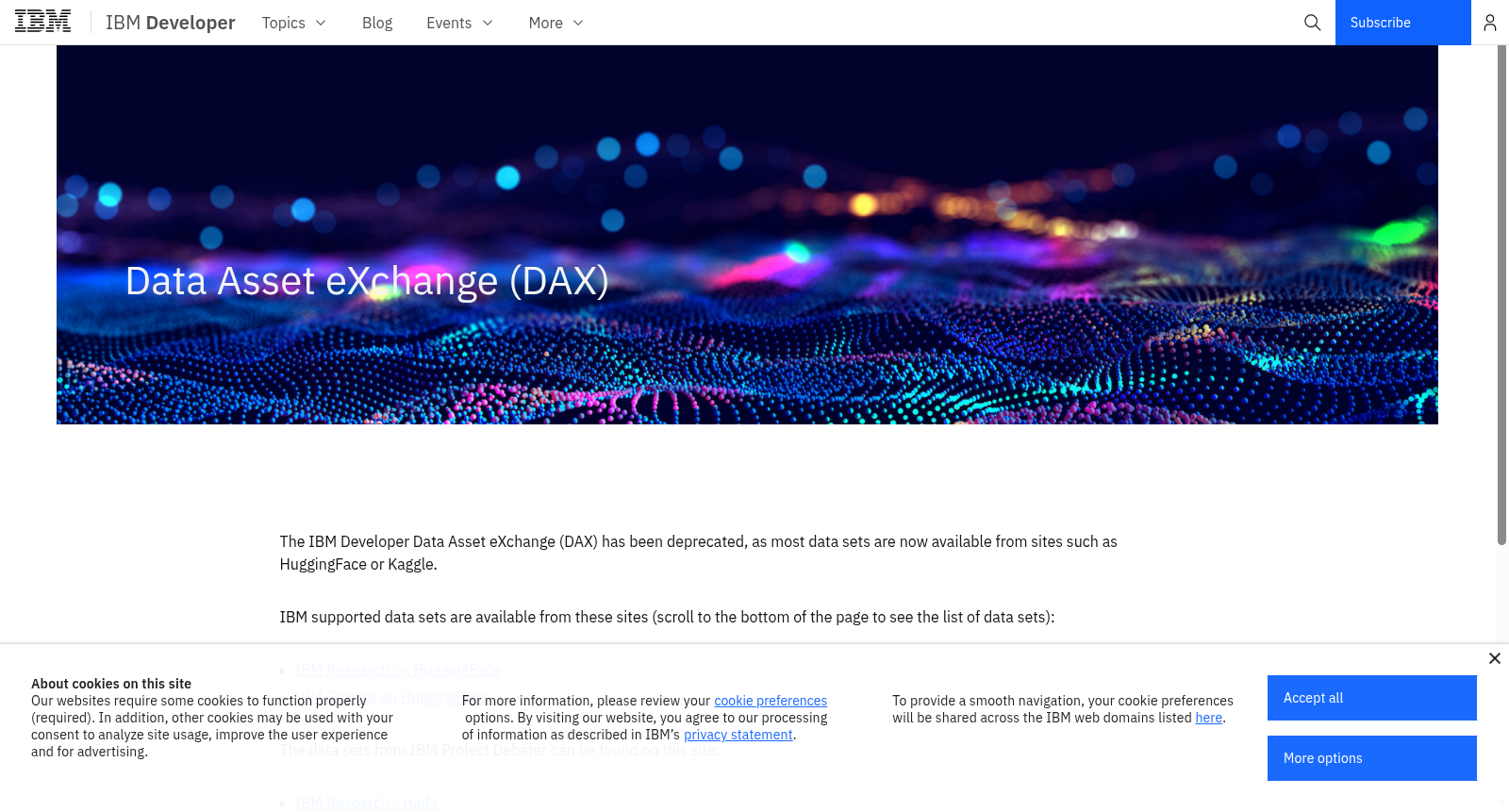Viewport: 1509px width, 812px height.
Task: Click the Subscribe button
Action: 1403,23
